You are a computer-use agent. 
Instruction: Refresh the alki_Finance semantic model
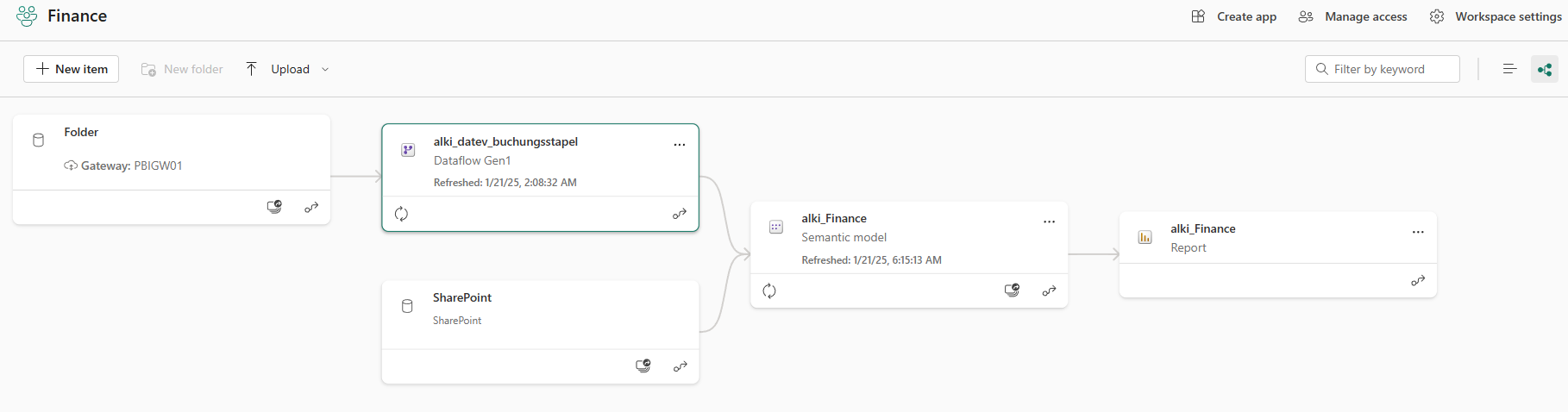769,291
